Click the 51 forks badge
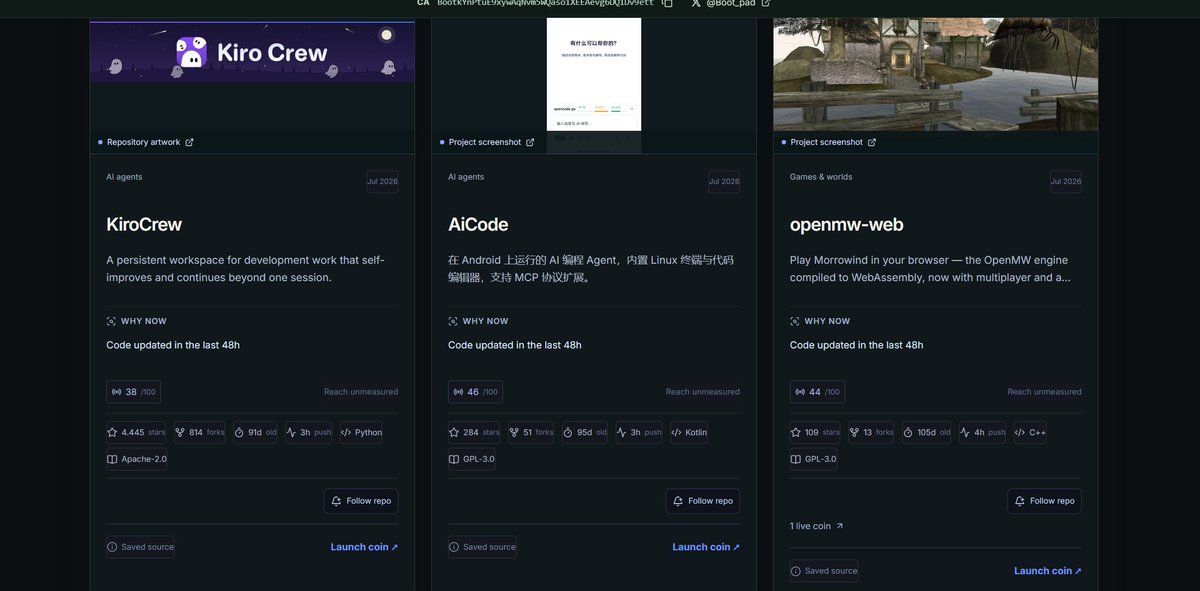This screenshot has height=591, width=1200. coord(532,432)
